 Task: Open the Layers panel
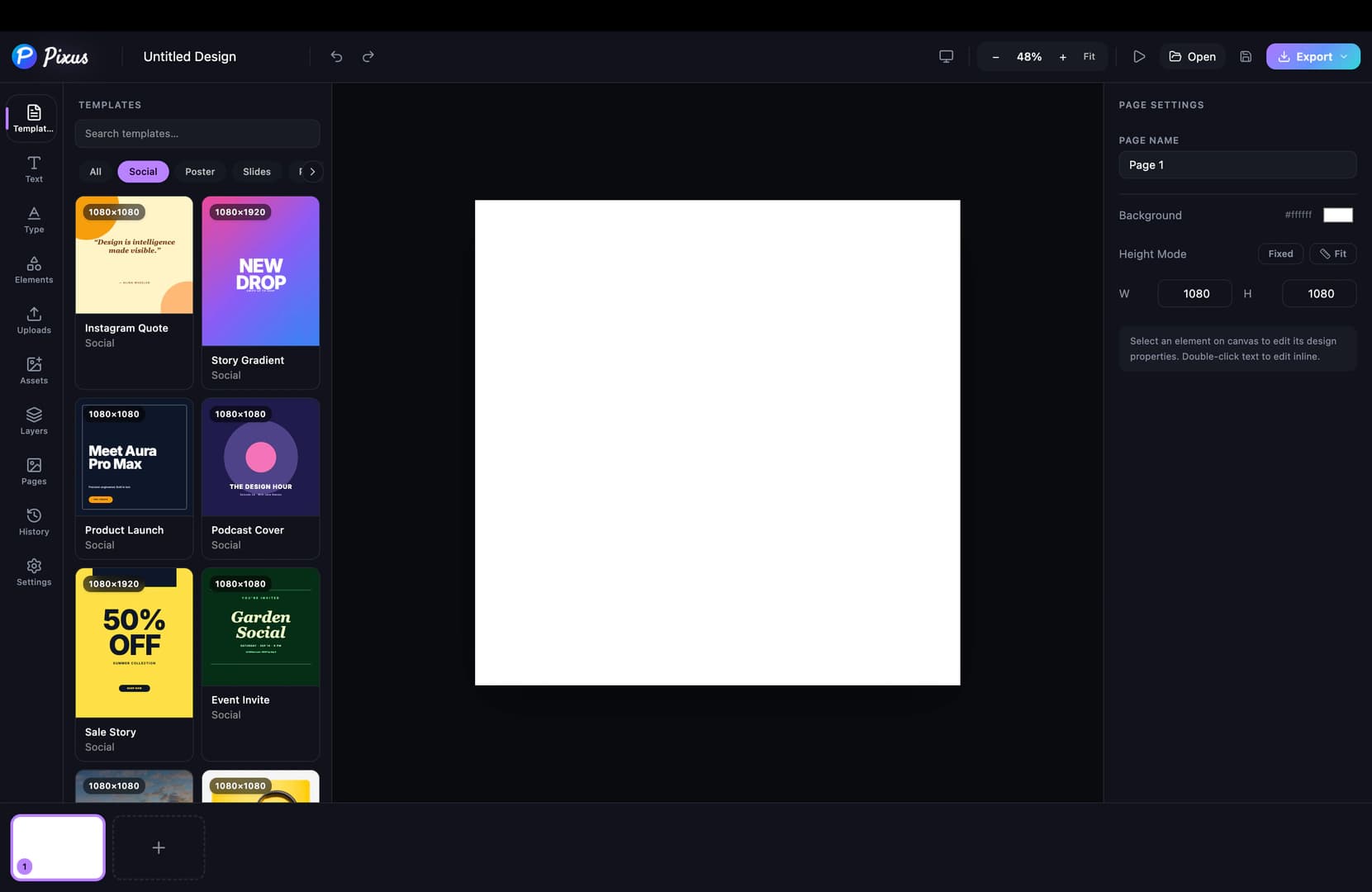pos(34,420)
